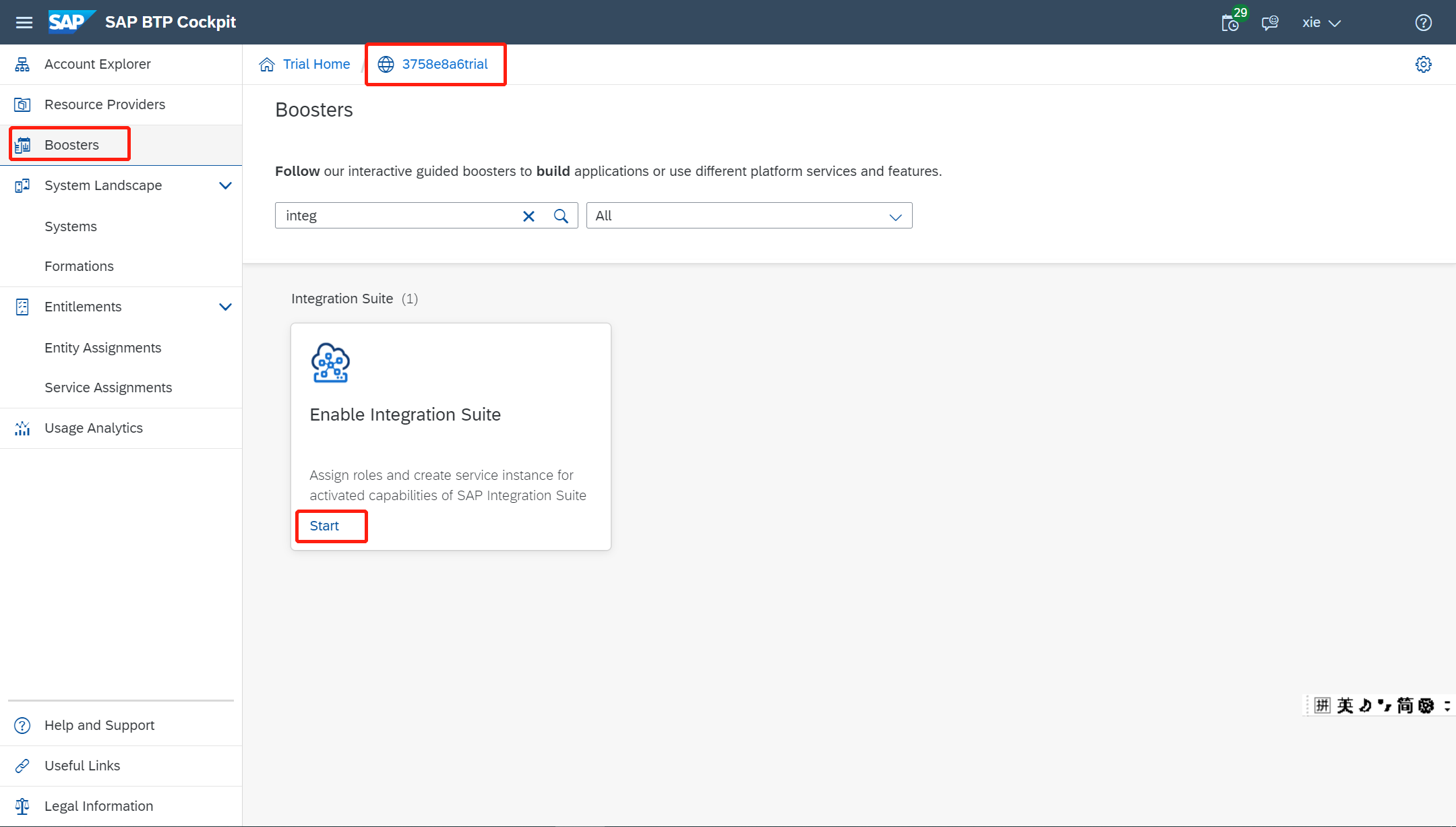
Task: Open the 3758e8a6trial breadcrumb link
Action: point(445,64)
